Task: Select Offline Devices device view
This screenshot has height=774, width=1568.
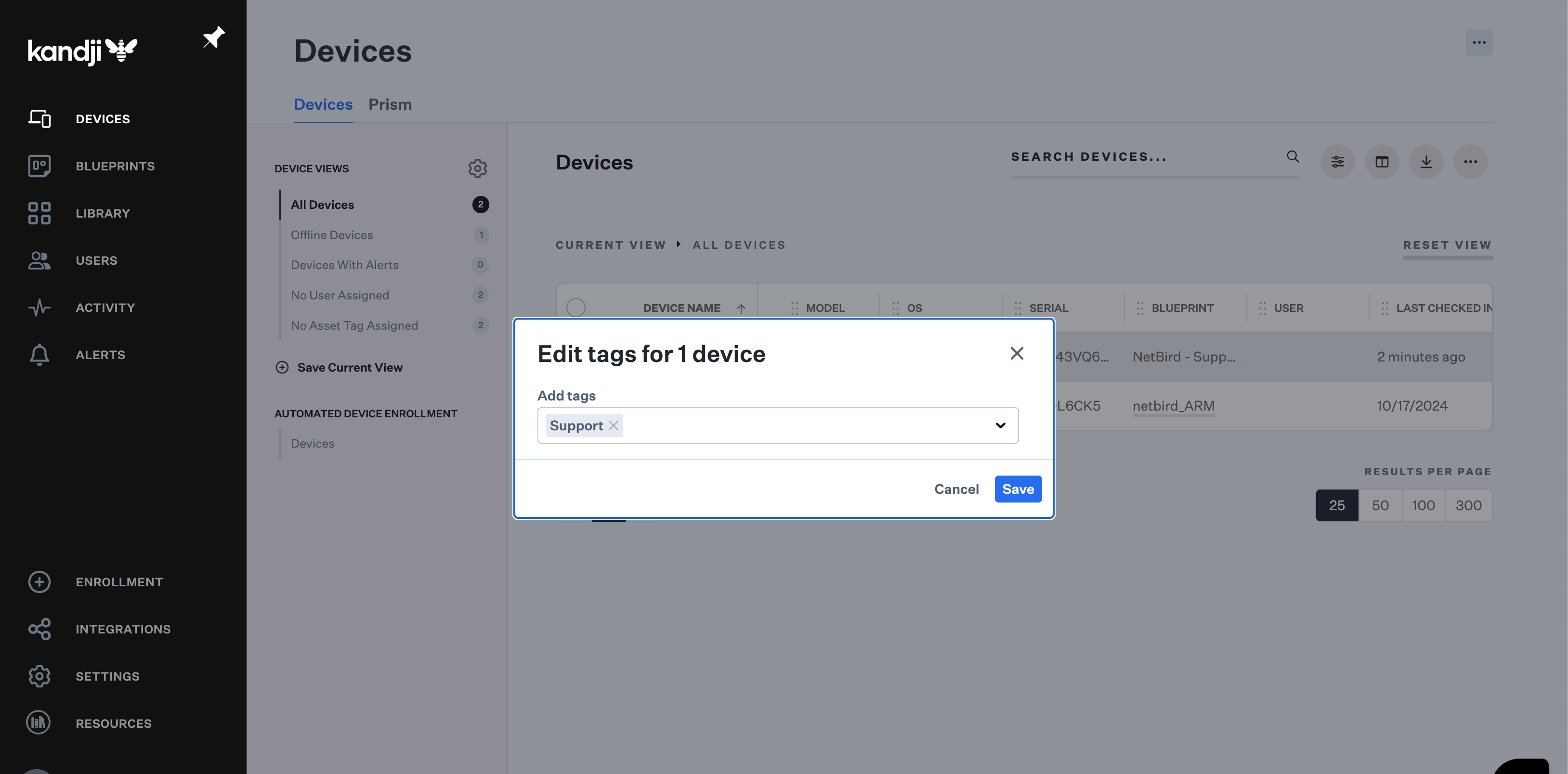Action: (x=332, y=235)
